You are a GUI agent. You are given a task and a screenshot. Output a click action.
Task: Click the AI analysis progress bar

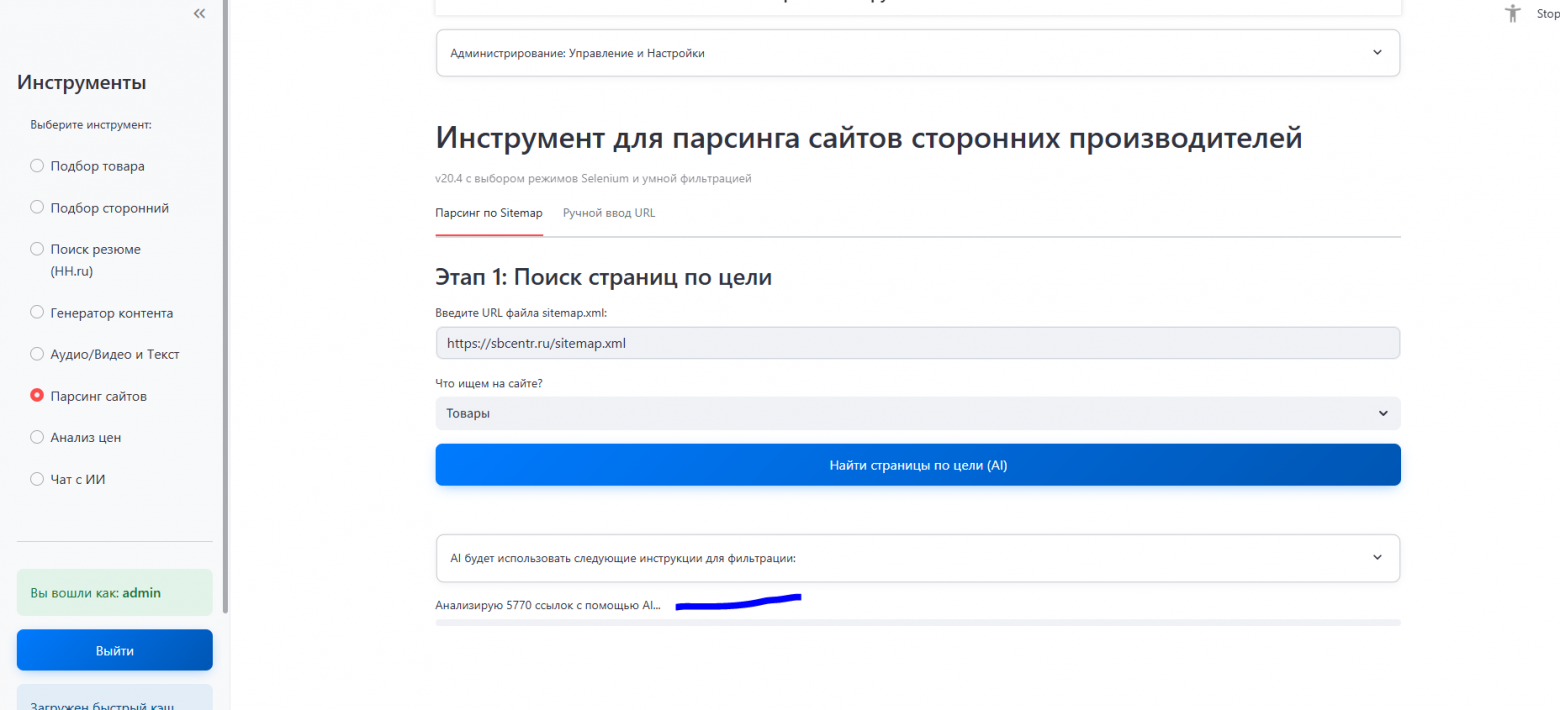(917, 622)
